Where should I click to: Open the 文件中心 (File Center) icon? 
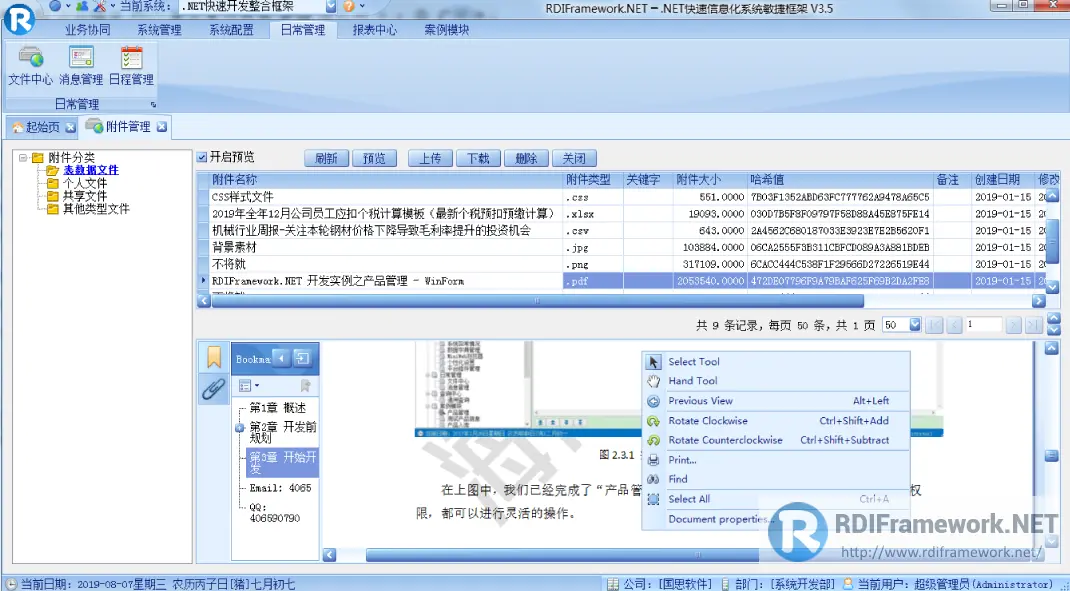pyautogui.click(x=30, y=68)
